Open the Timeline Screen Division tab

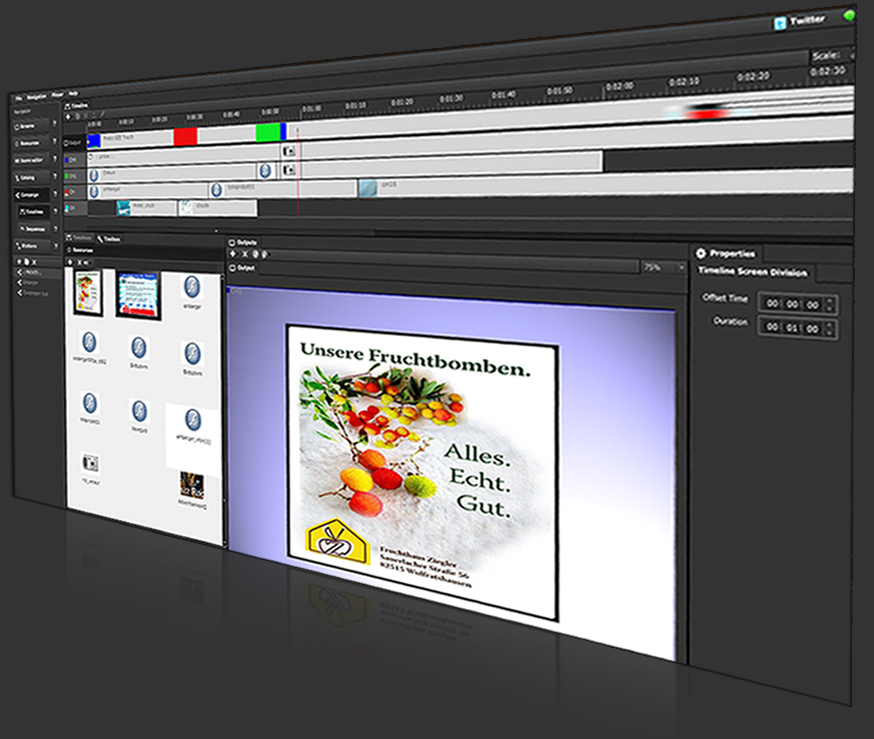point(751,272)
